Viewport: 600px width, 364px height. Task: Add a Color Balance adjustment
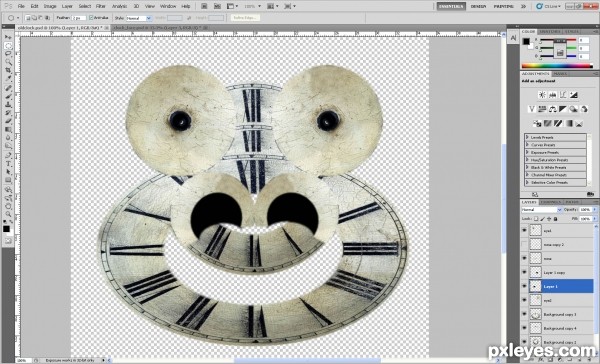552,109
